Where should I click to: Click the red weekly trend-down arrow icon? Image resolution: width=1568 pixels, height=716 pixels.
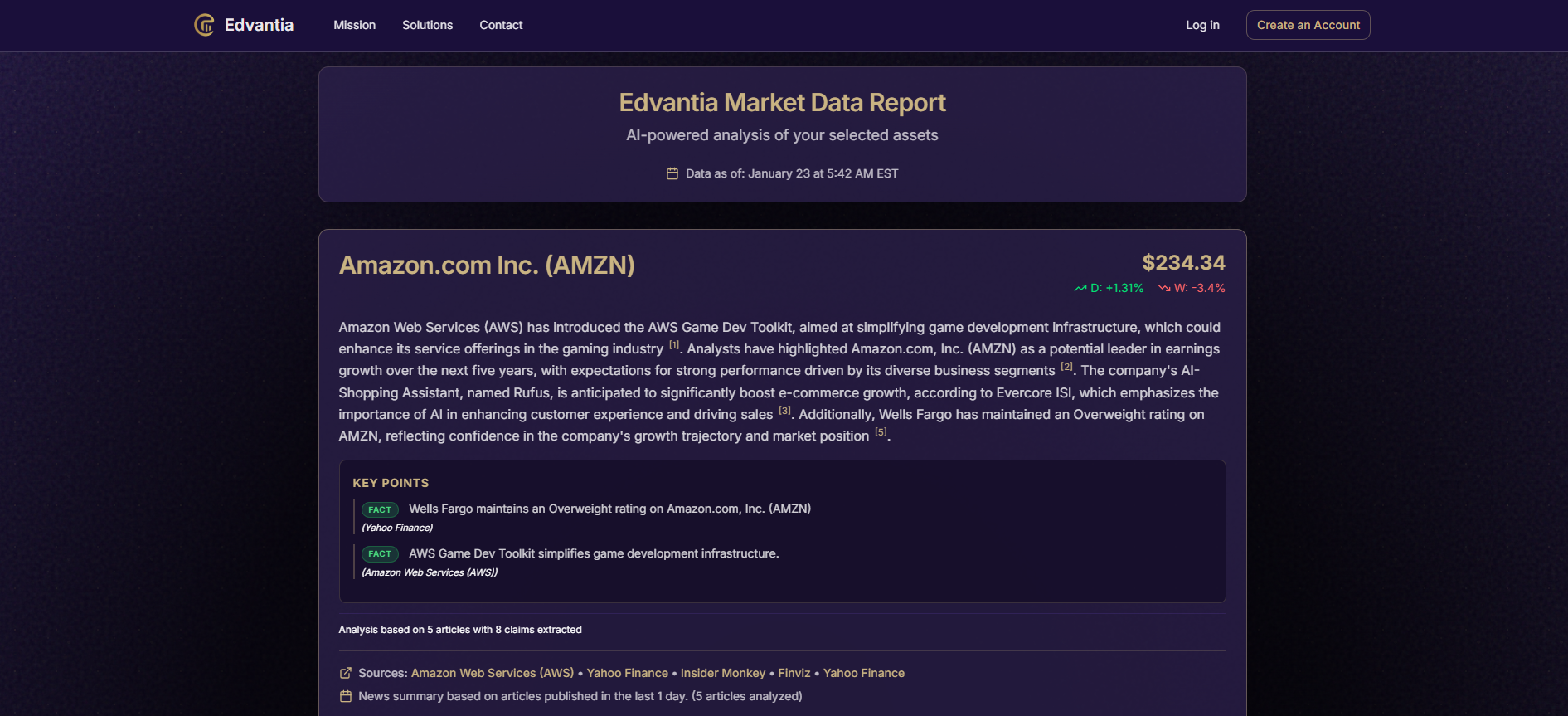[x=1164, y=288]
